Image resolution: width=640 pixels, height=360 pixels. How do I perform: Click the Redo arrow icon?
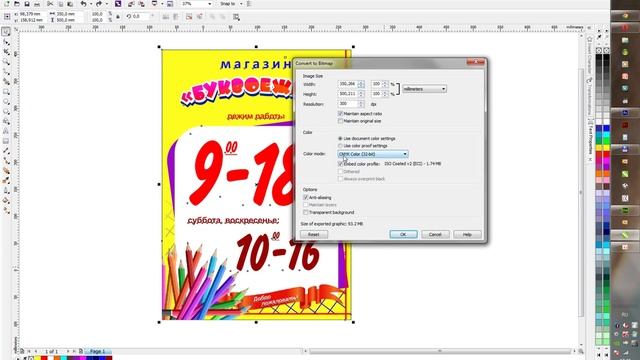point(99,4)
